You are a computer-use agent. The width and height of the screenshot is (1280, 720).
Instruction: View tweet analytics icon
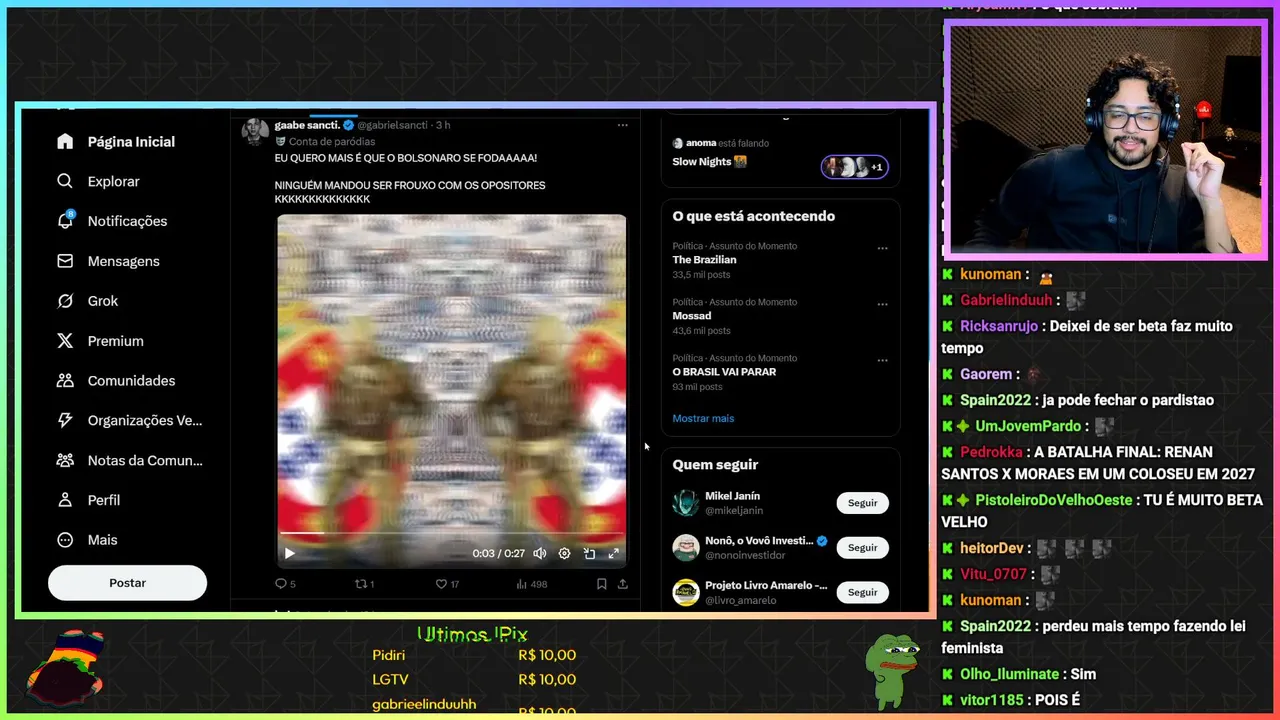[x=521, y=584]
